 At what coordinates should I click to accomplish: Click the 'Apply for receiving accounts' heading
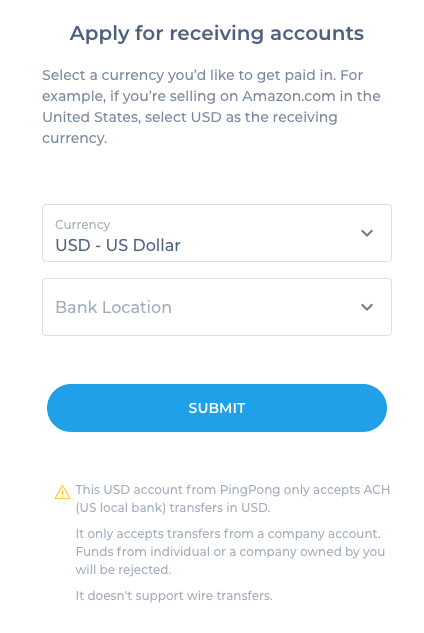coord(217,34)
